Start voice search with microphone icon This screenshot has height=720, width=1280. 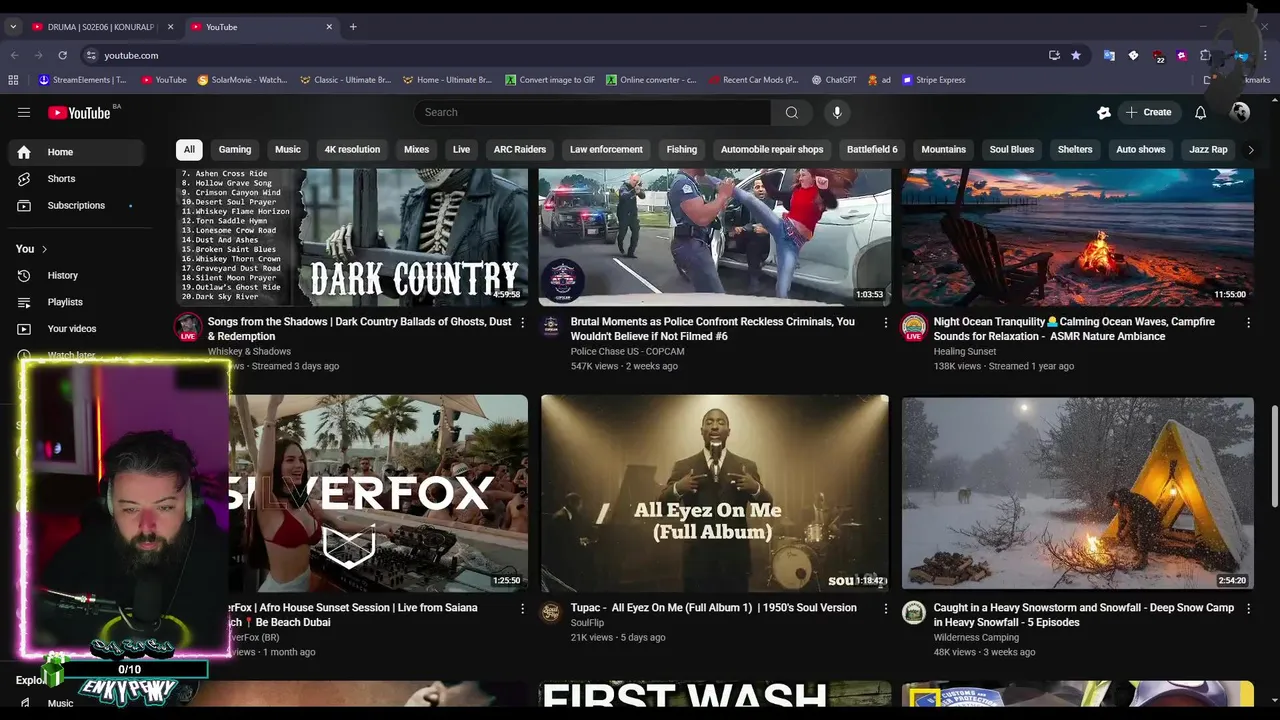(837, 112)
